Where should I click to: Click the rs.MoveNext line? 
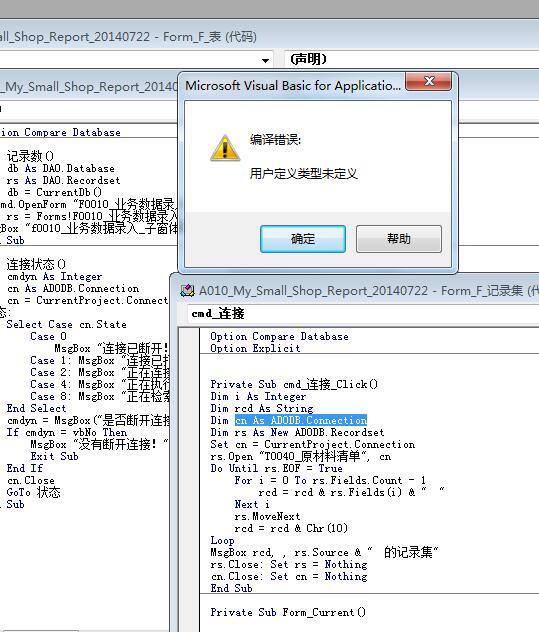267,516
